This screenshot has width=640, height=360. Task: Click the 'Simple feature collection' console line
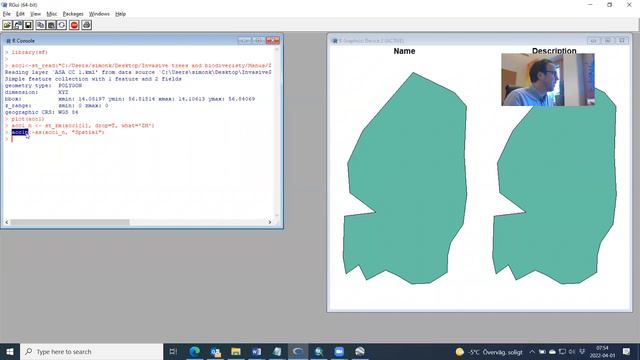[x=93, y=79]
